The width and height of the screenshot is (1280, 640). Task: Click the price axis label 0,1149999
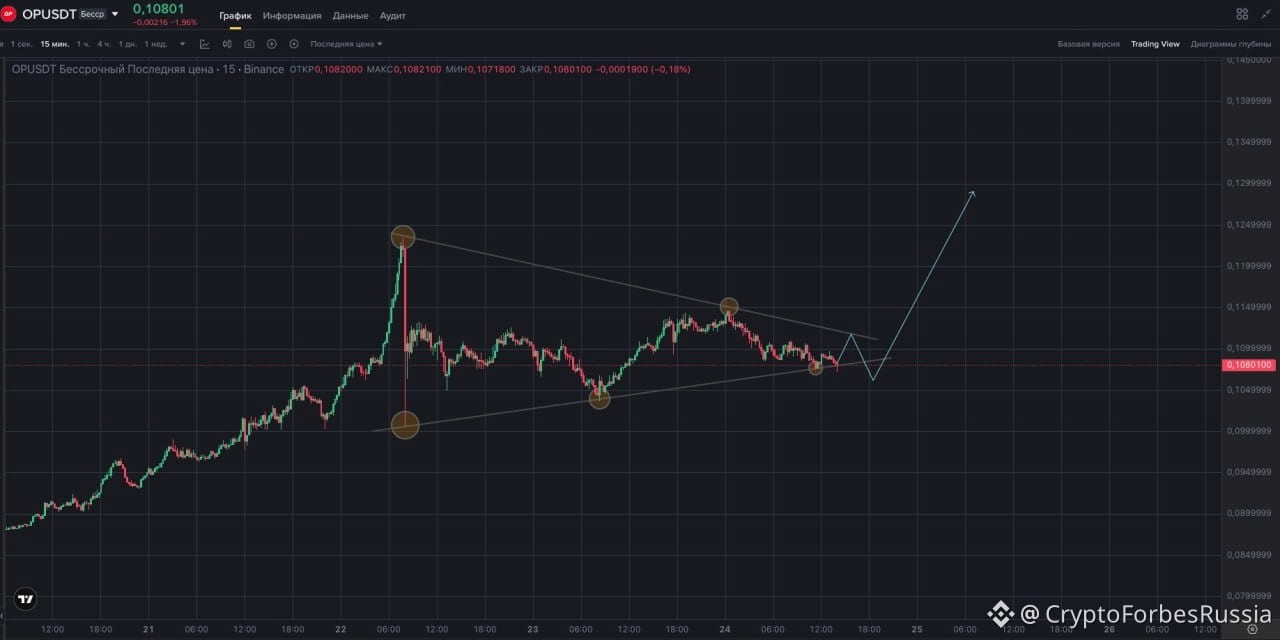click(1248, 307)
